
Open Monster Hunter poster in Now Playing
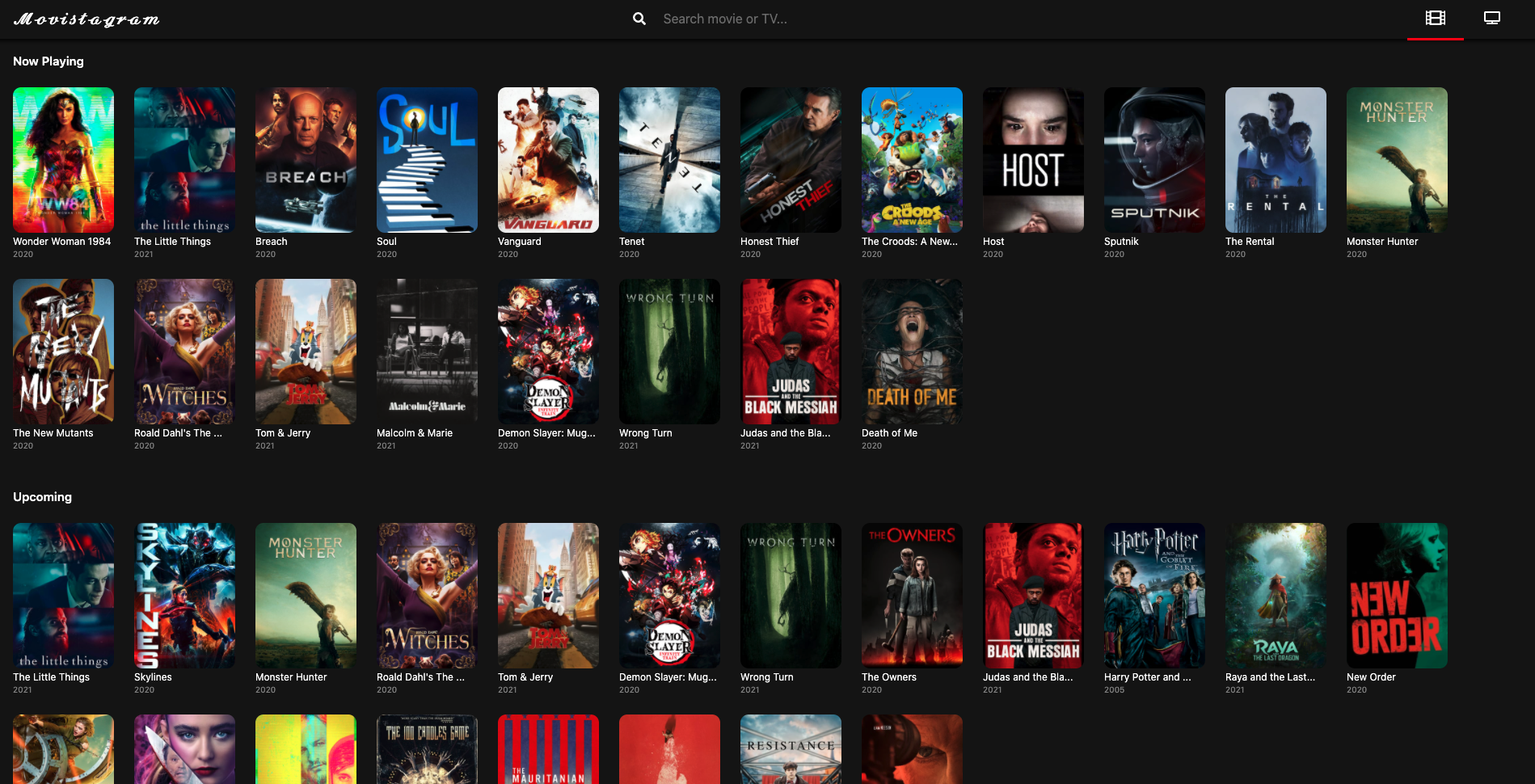point(1397,160)
